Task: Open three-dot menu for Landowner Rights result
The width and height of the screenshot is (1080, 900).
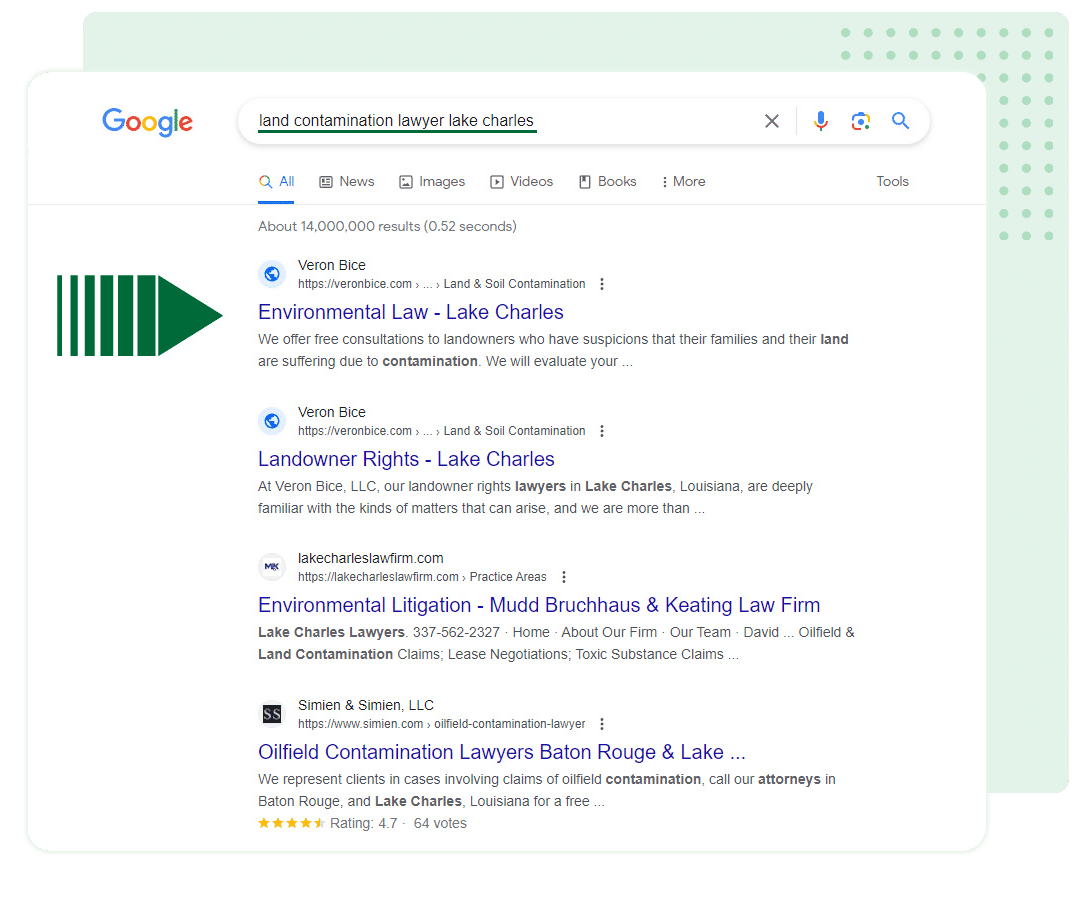Action: click(x=601, y=431)
